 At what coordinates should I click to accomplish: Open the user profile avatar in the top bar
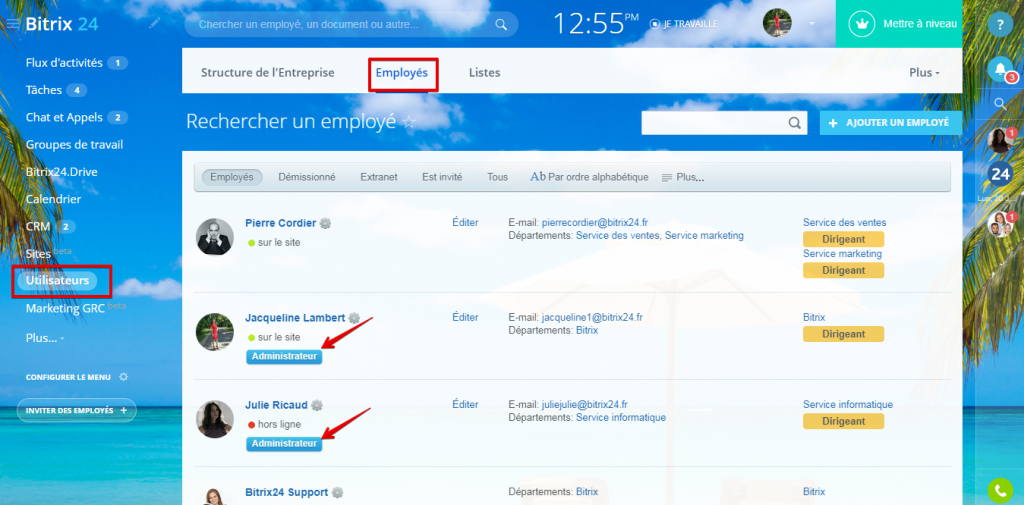click(x=777, y=23)
